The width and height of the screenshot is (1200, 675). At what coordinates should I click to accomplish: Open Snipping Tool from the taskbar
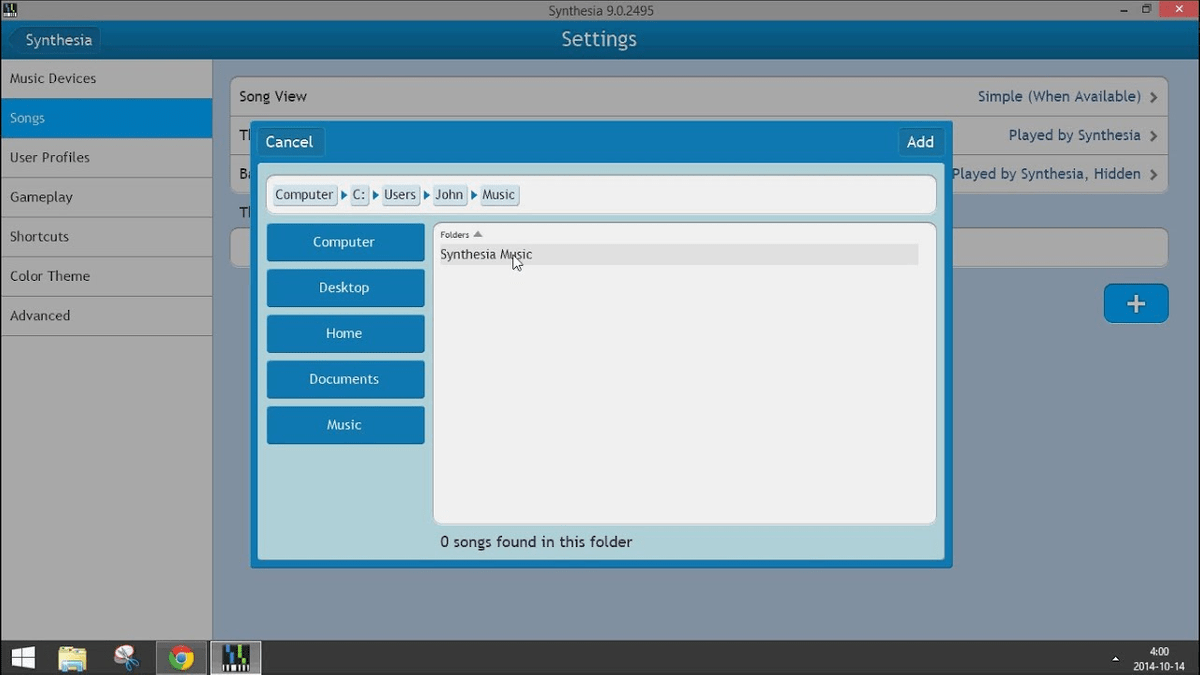point(127,658)
